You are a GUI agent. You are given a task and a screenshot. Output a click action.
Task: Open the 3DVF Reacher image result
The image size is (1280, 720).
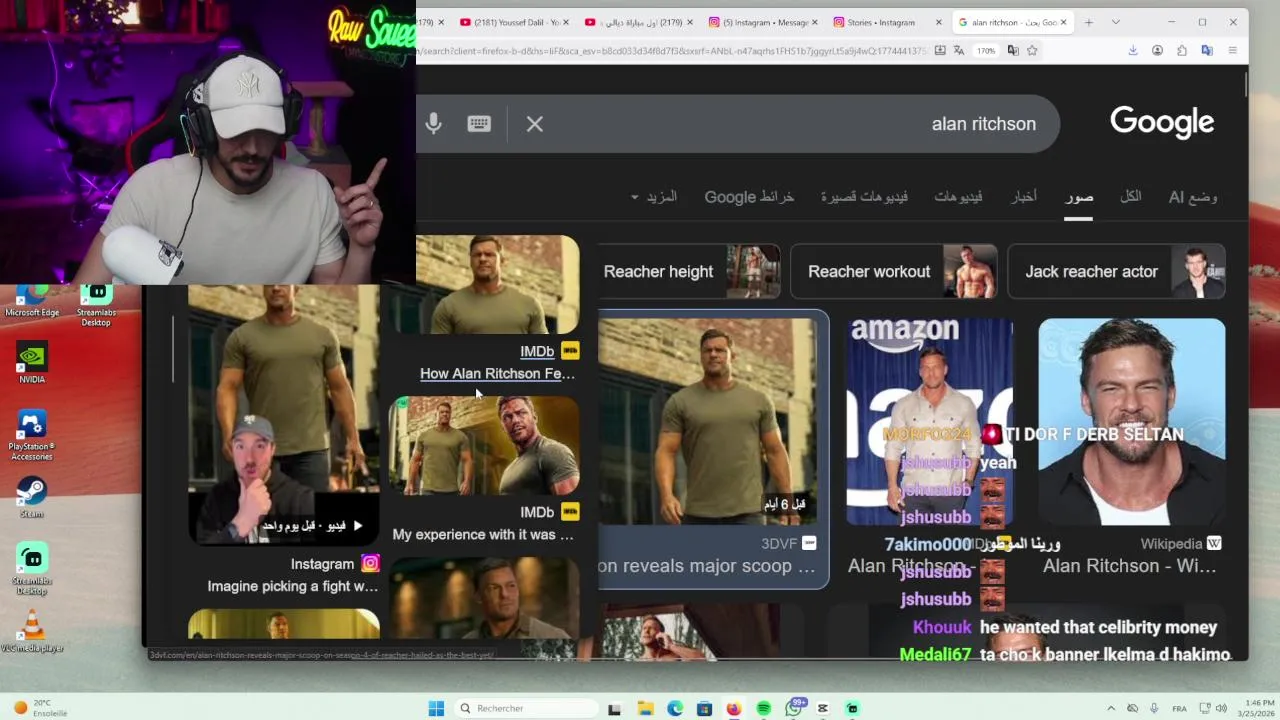pos(708,421)
